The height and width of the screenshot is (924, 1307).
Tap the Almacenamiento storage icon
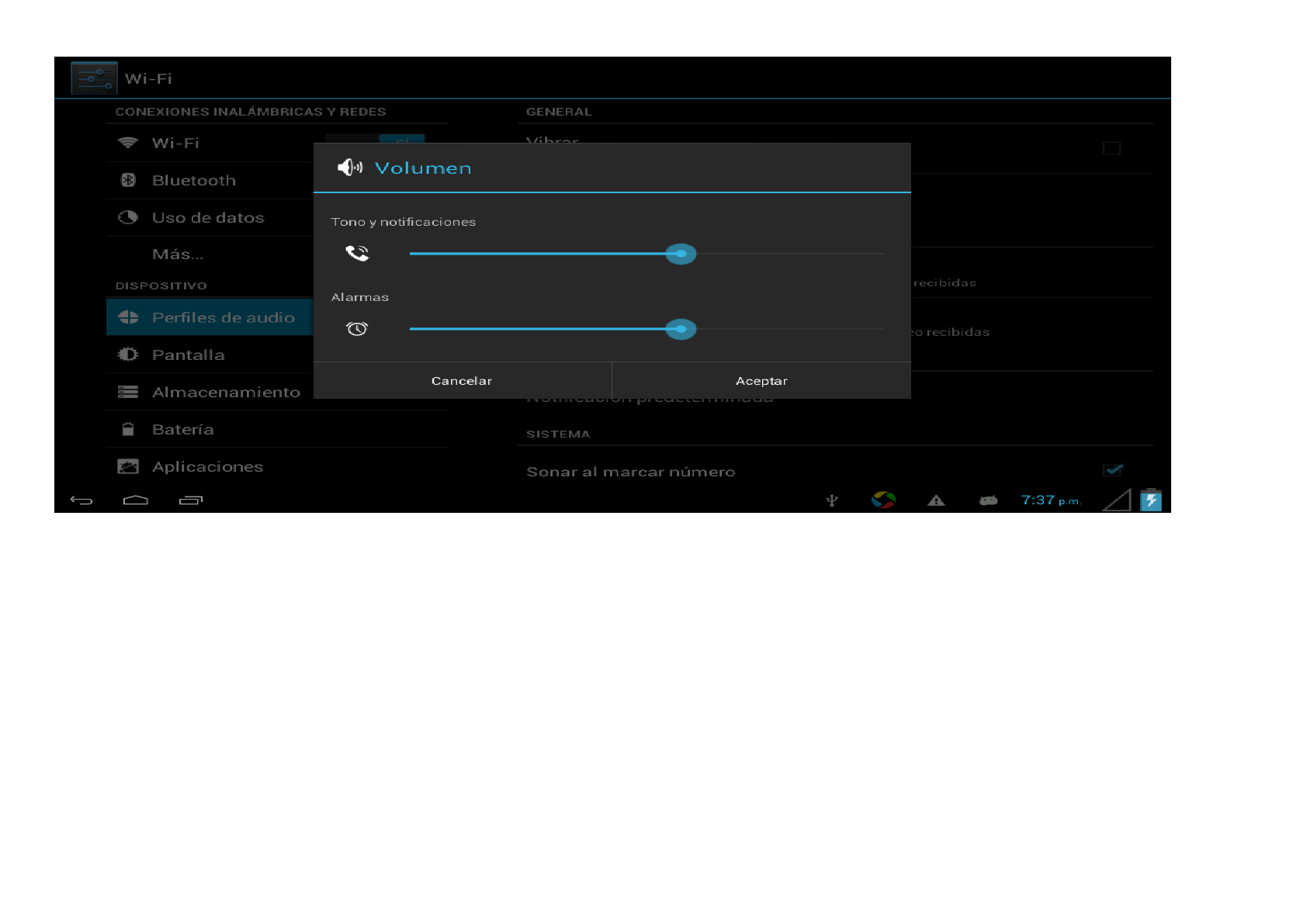click(x=128, y=392)
